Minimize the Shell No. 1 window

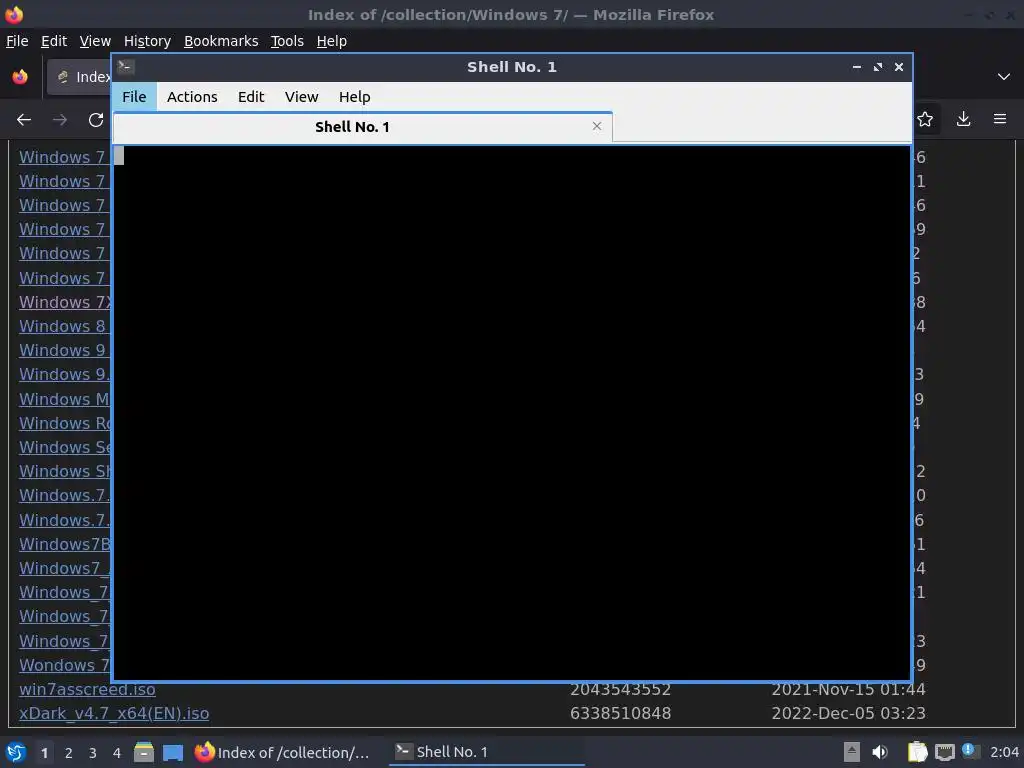coord(856,67)
